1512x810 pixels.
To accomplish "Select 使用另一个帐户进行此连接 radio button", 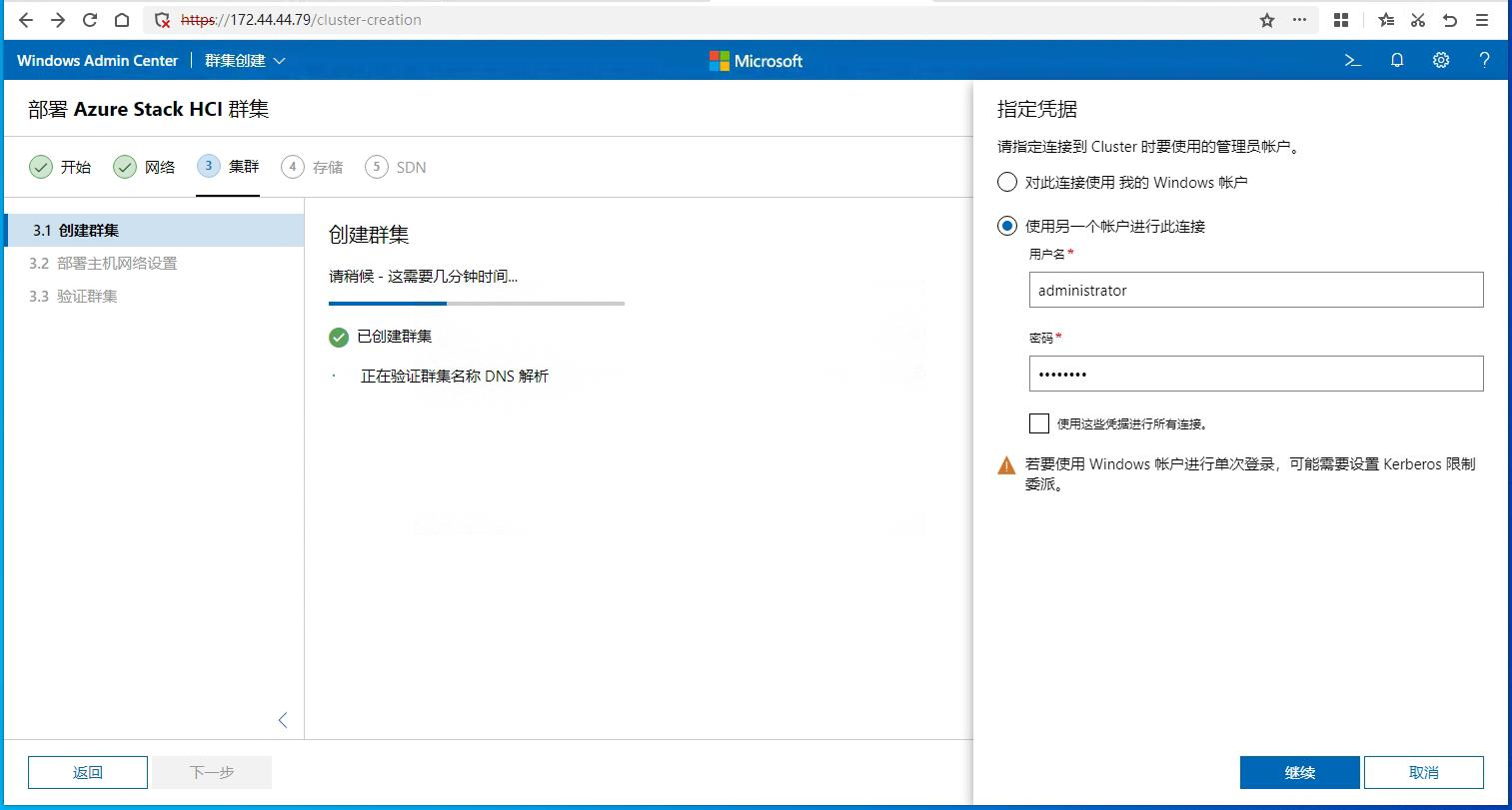I will click(1007, 227).
